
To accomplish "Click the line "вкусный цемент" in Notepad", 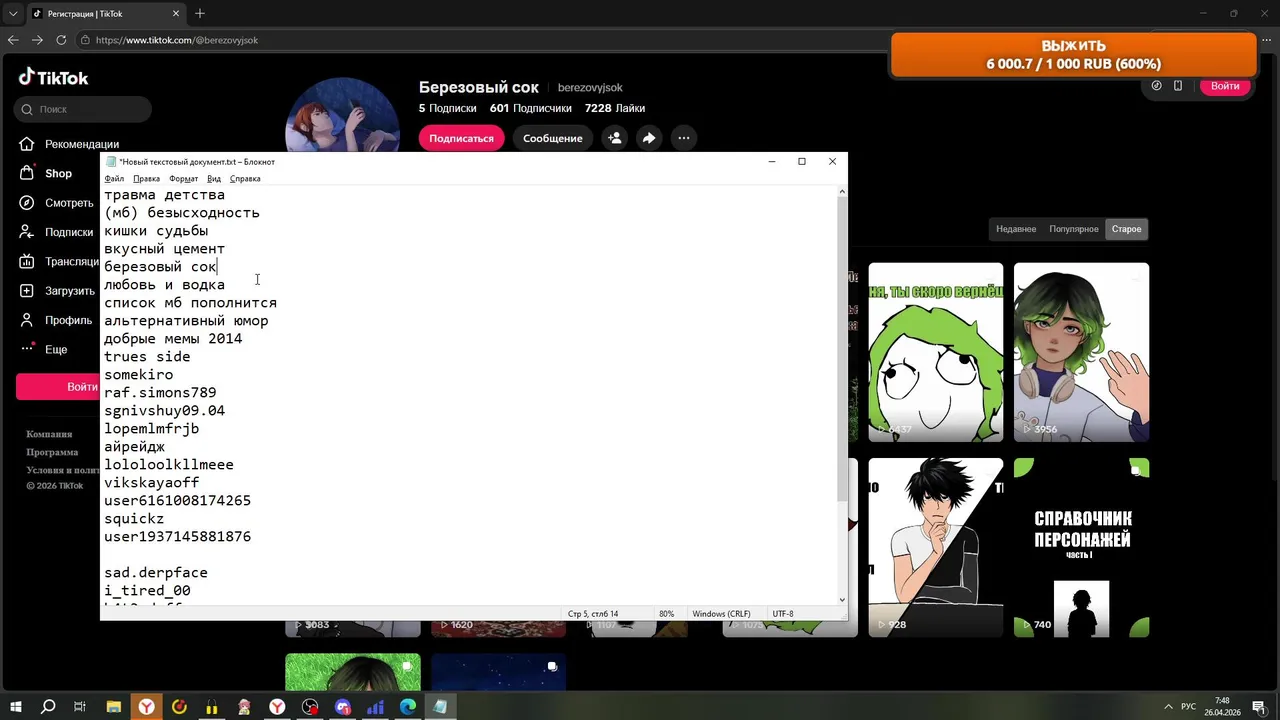I will pyautogui.click(x=164, y=249).
